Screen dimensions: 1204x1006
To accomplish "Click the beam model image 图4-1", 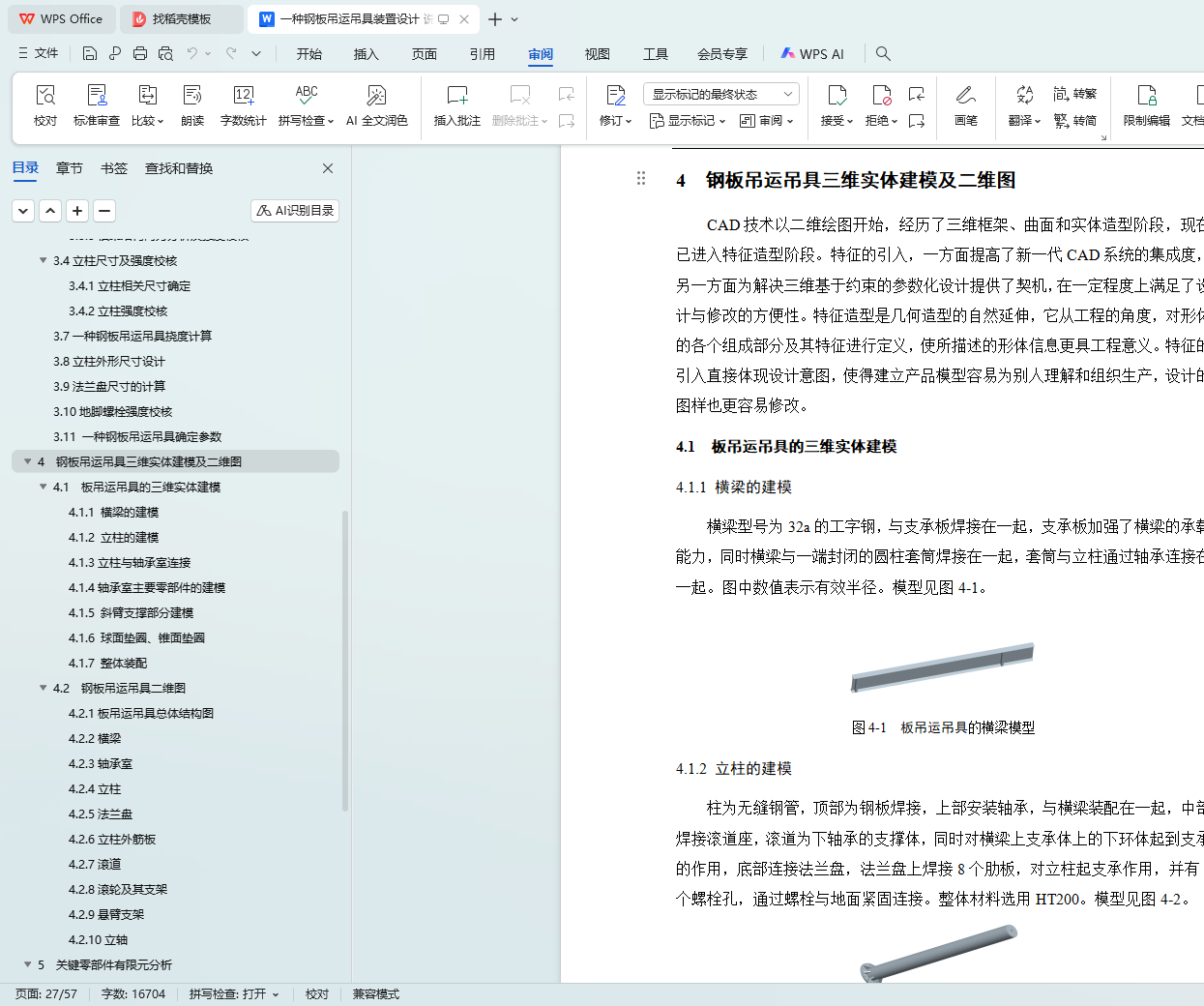I will point(943,667).
